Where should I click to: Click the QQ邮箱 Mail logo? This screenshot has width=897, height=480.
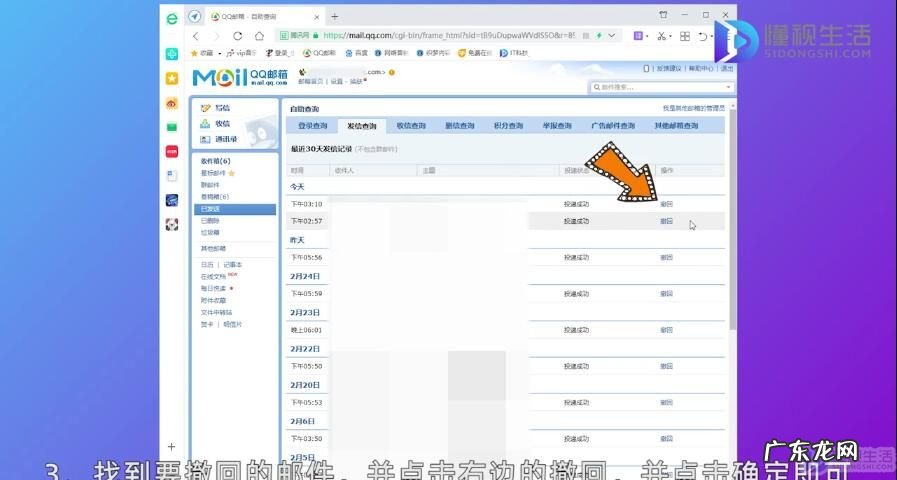240,77
